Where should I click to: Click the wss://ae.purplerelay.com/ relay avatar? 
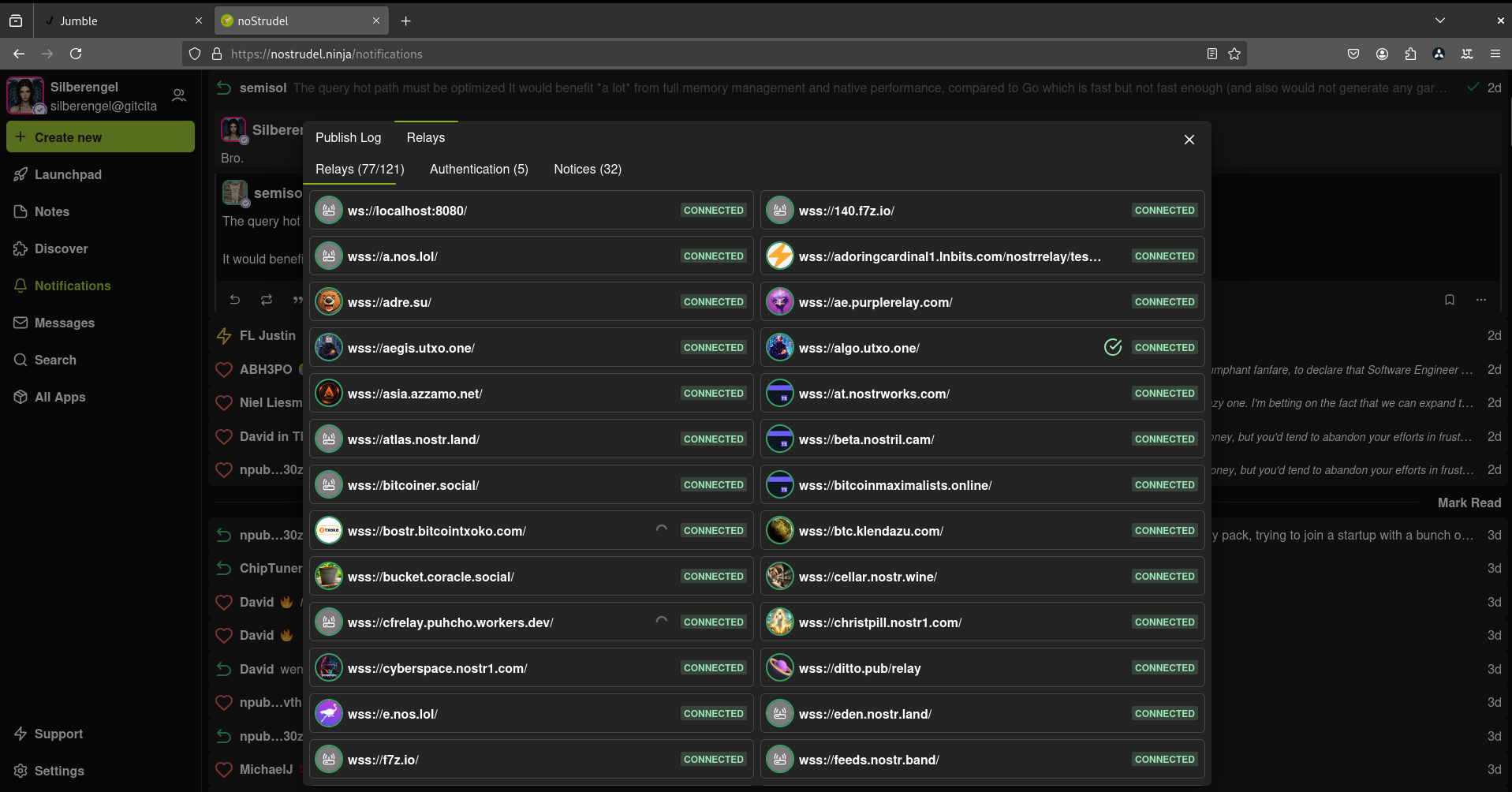(x=780, y=302)
